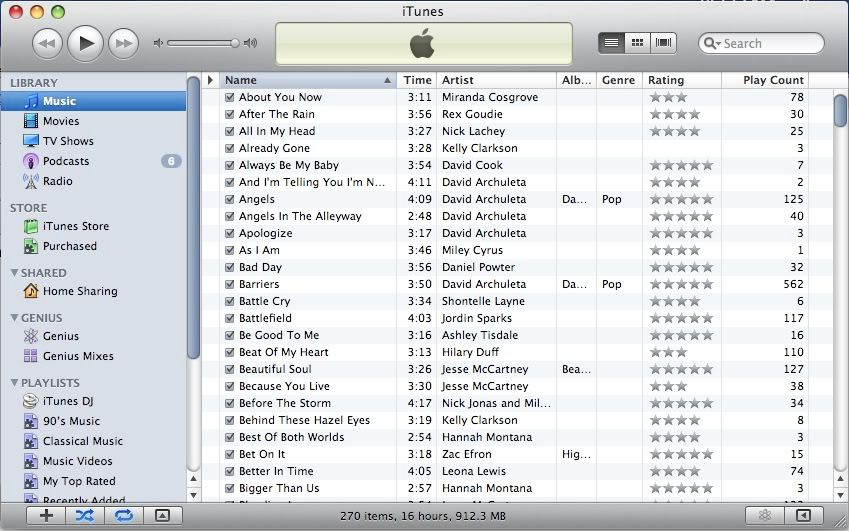Sort songs by the Genre column
Image resolution: width=849 pixels, height=531 pixels.
[619, 80]
